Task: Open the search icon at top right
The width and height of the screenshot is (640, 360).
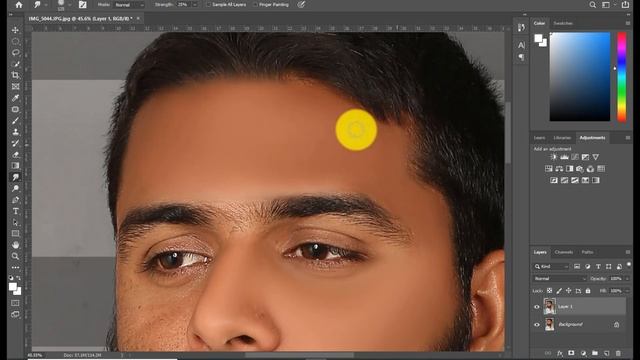Action: [x=593, y=5]
